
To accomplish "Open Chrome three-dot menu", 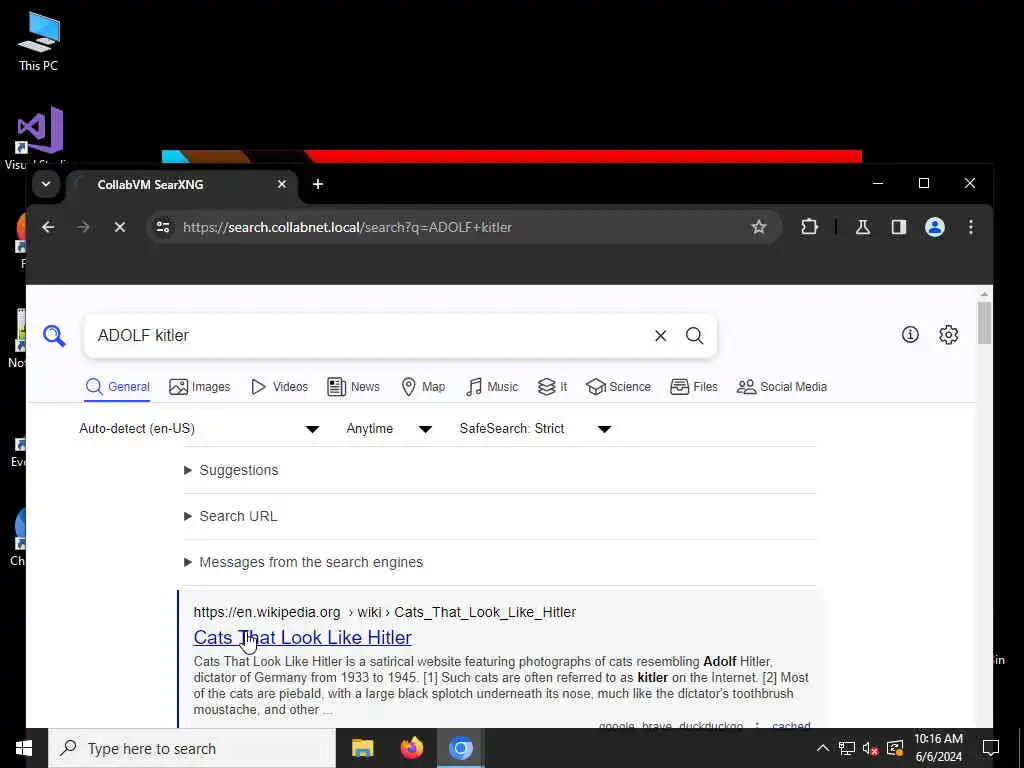I will [971, 227].
